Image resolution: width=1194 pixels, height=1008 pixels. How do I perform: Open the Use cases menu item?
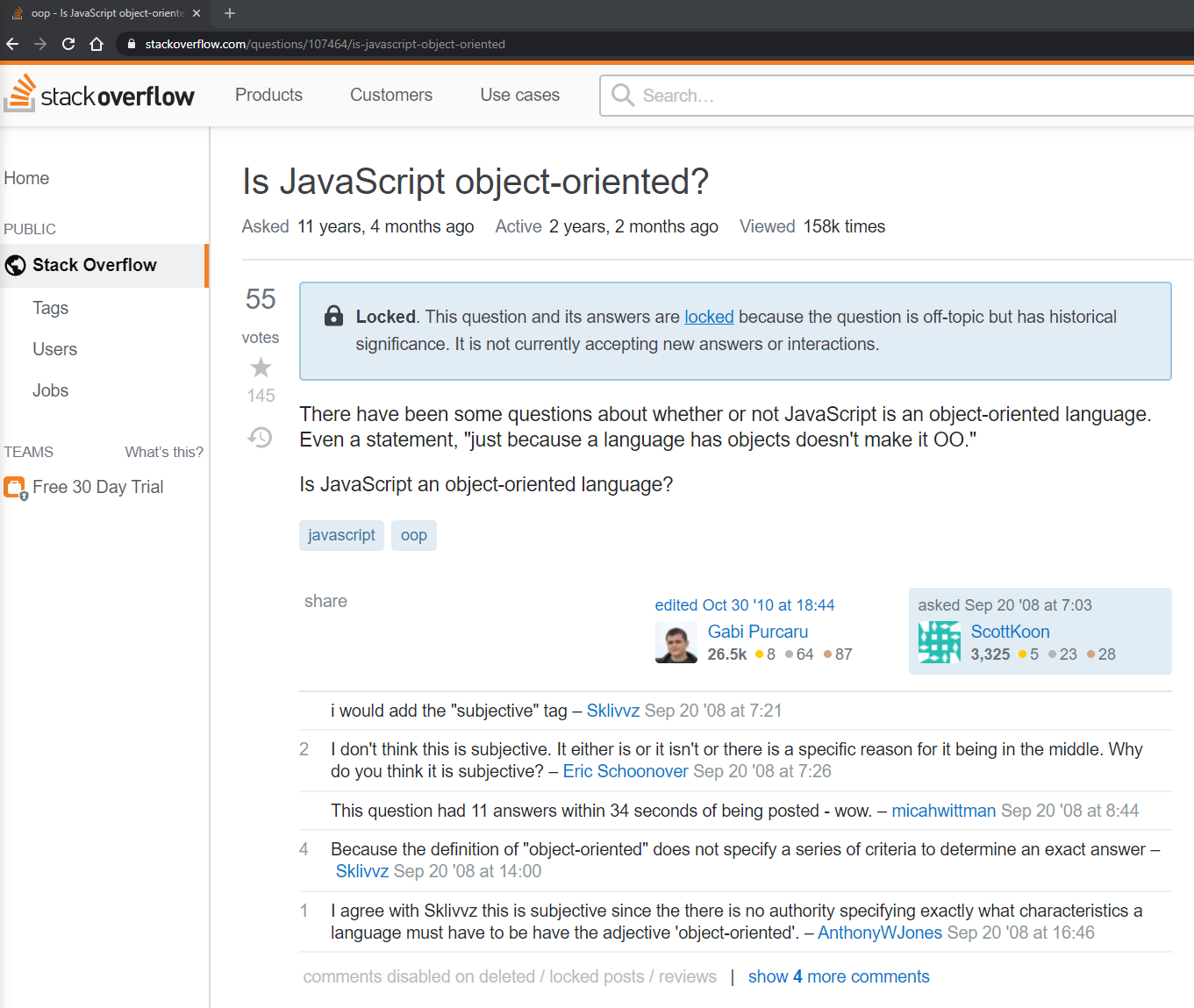pyautogui.click(x=520, y=95)
